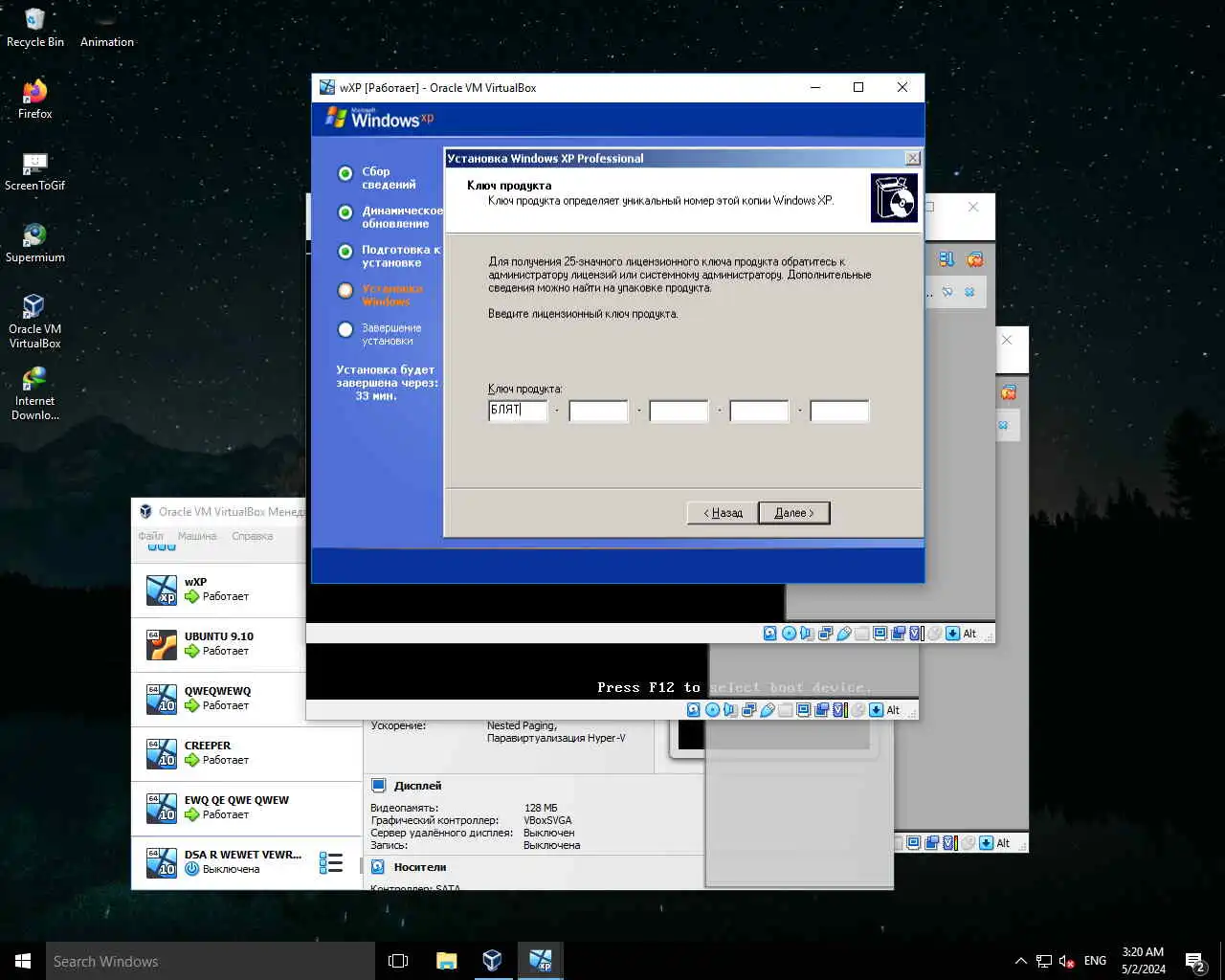Open machine tools menu icon for DSA R WEWET VM
The height and width of the screenshot is (980, 1225).
pos(331,863)
